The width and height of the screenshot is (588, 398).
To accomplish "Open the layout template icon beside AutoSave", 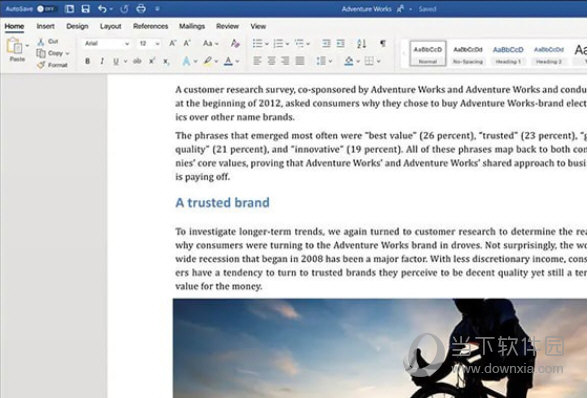I will pyautogui.click(x=69, y=9).
